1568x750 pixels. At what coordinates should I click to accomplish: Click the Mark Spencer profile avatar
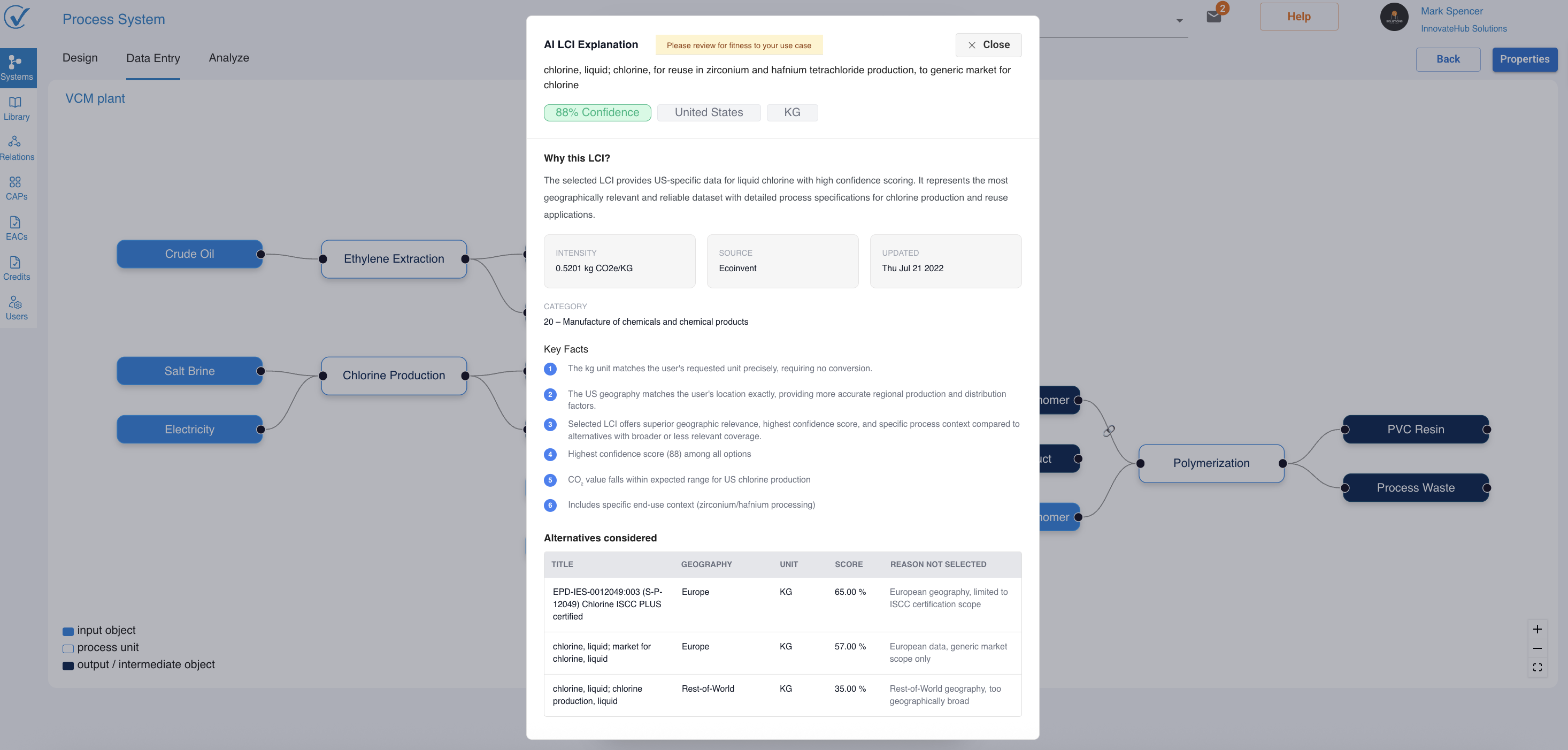1394,17
